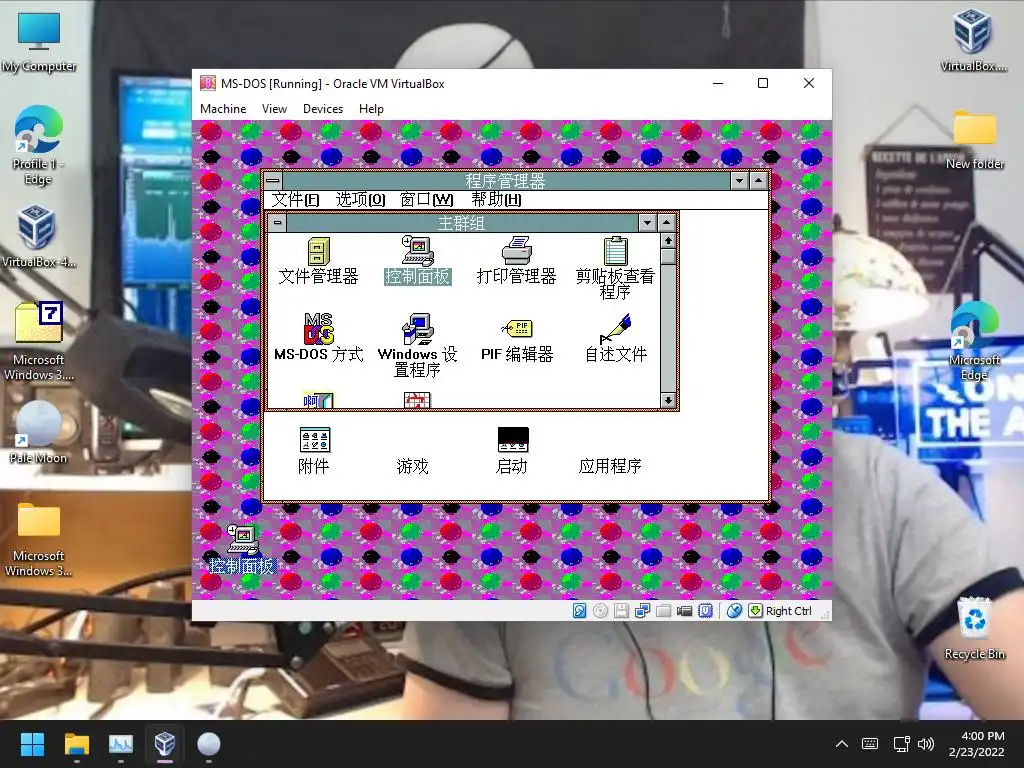Open the 窗口(W) menu

(426, 199)
